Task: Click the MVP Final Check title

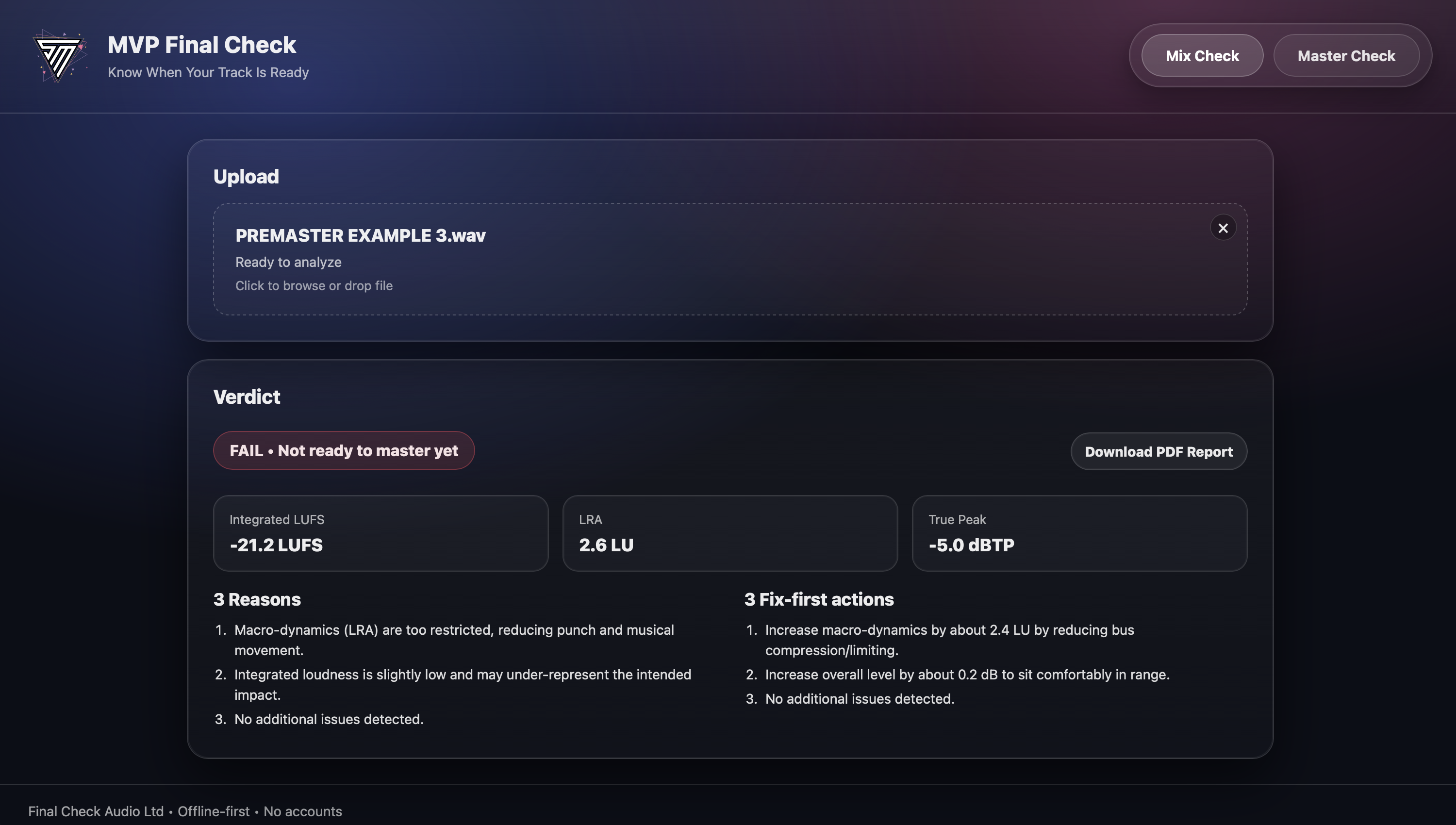Action: [x=202, y=45]
